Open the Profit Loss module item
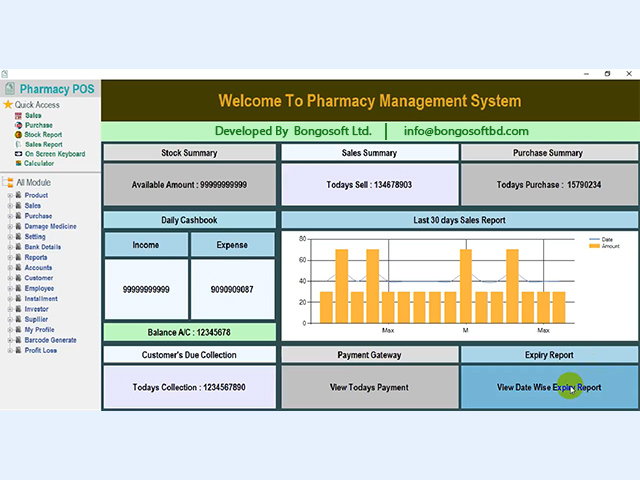The height and width of the screenshot is (480, 640). [40, 350]
